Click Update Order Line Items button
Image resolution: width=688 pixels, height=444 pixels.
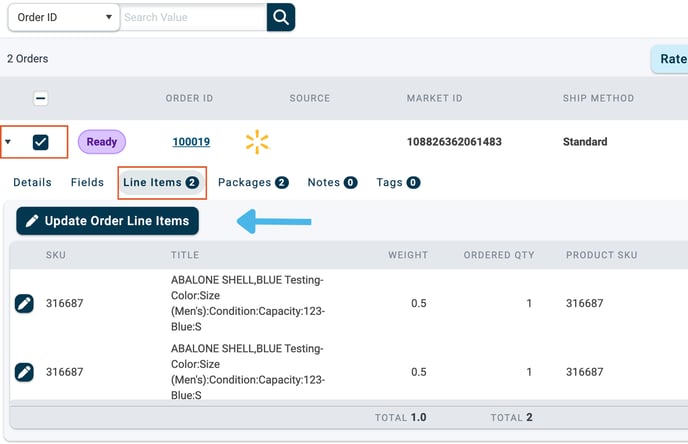tap(108, 221)
